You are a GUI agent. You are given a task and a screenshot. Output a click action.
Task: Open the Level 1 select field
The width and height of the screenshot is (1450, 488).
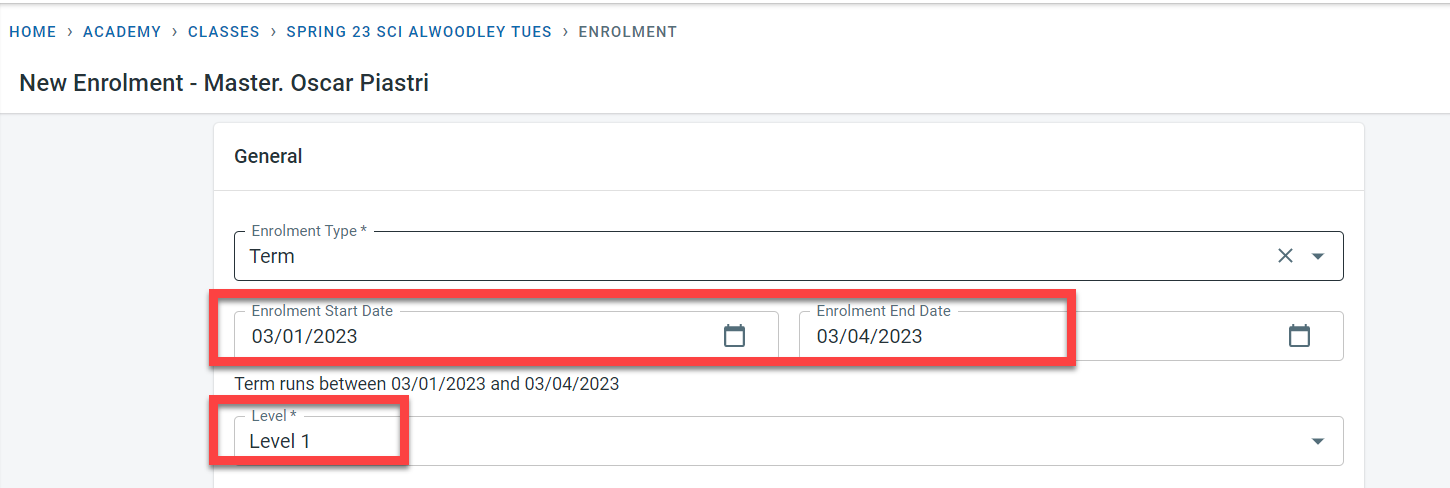(x=700, y=441)
